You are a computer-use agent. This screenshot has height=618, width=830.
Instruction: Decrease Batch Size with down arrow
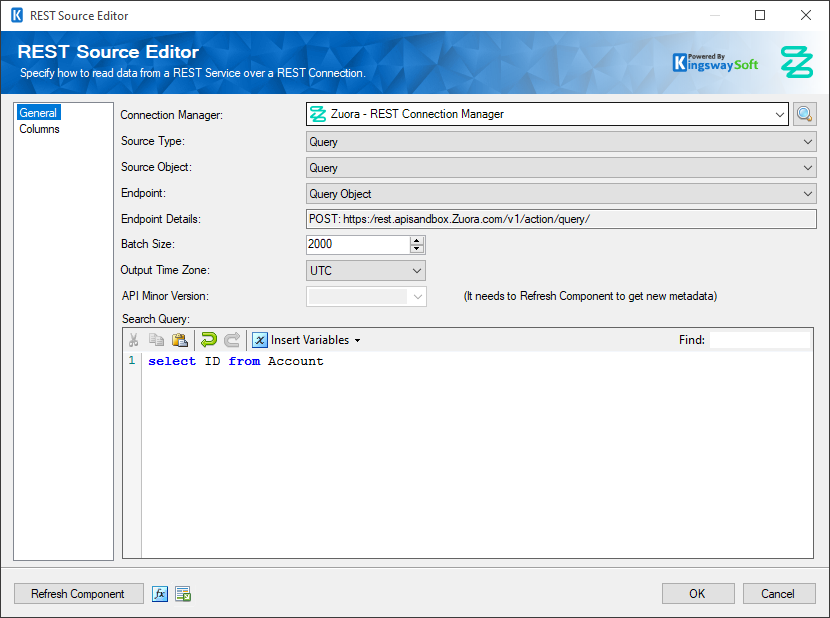(x=417, y=249)
